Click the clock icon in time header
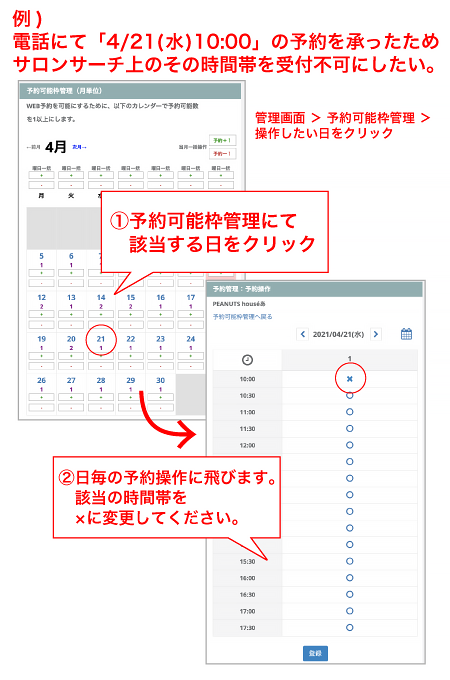Screen dimensions: 450x680 (x=247, y=360)
